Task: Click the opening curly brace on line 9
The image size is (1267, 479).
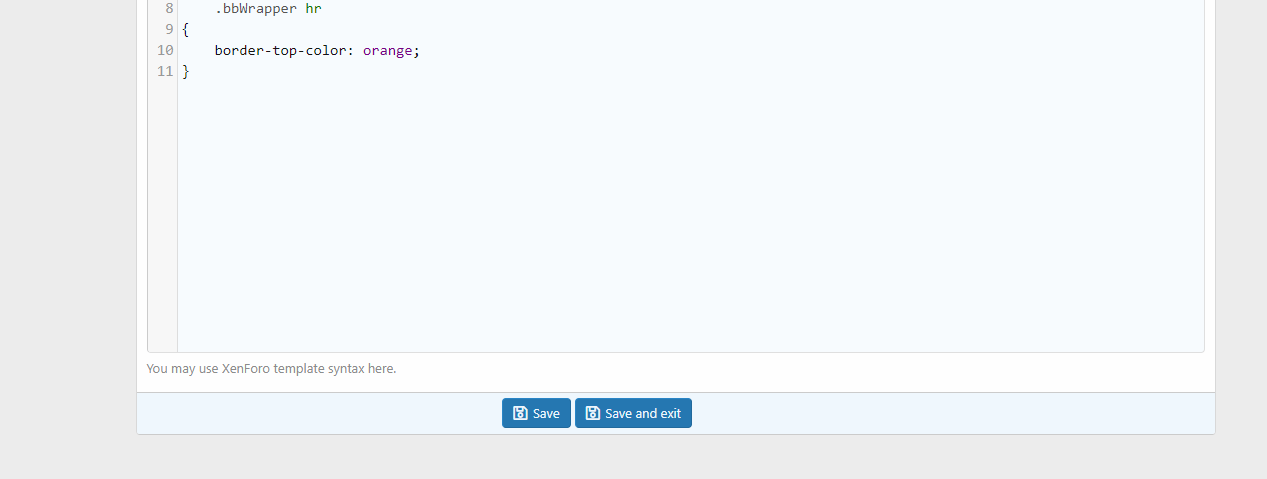Action: click(x=186, y=29)
